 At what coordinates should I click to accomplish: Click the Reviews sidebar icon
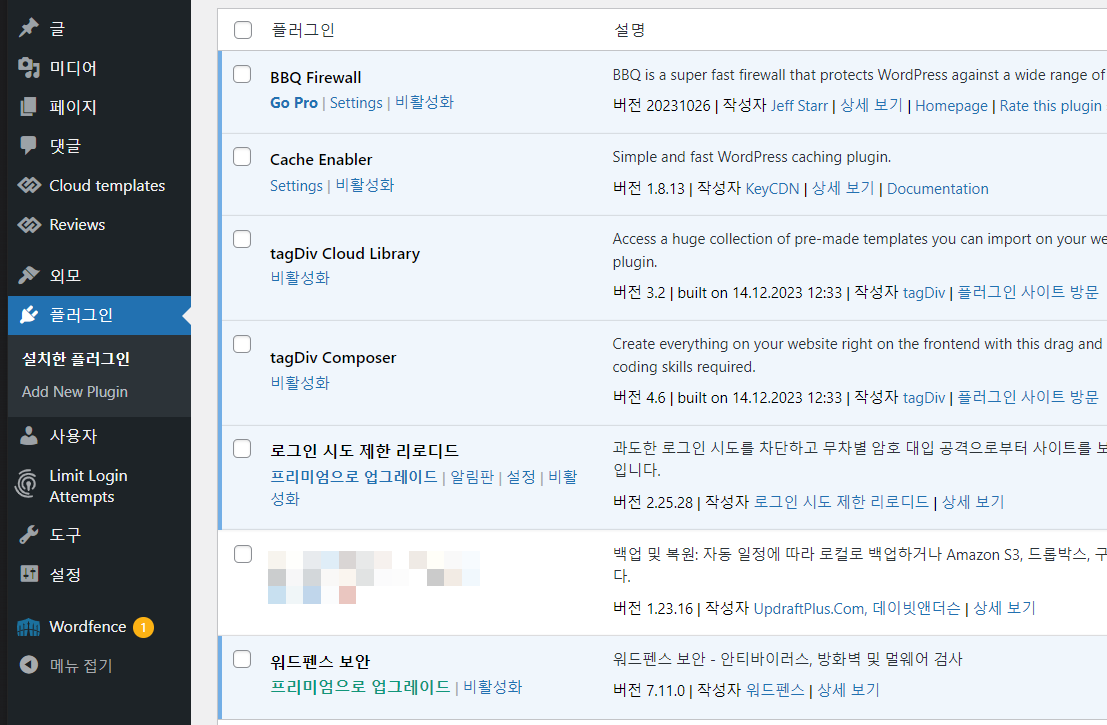point(29,224)
